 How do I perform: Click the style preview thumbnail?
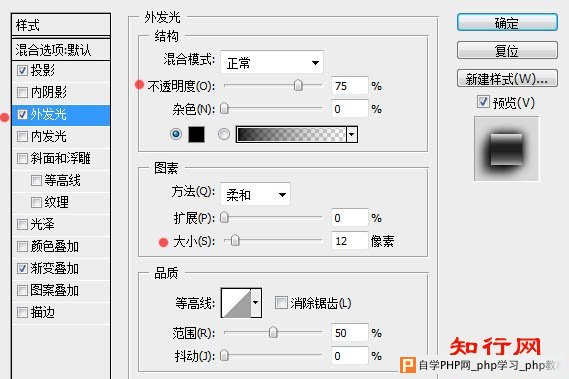(x=507, y=148)
